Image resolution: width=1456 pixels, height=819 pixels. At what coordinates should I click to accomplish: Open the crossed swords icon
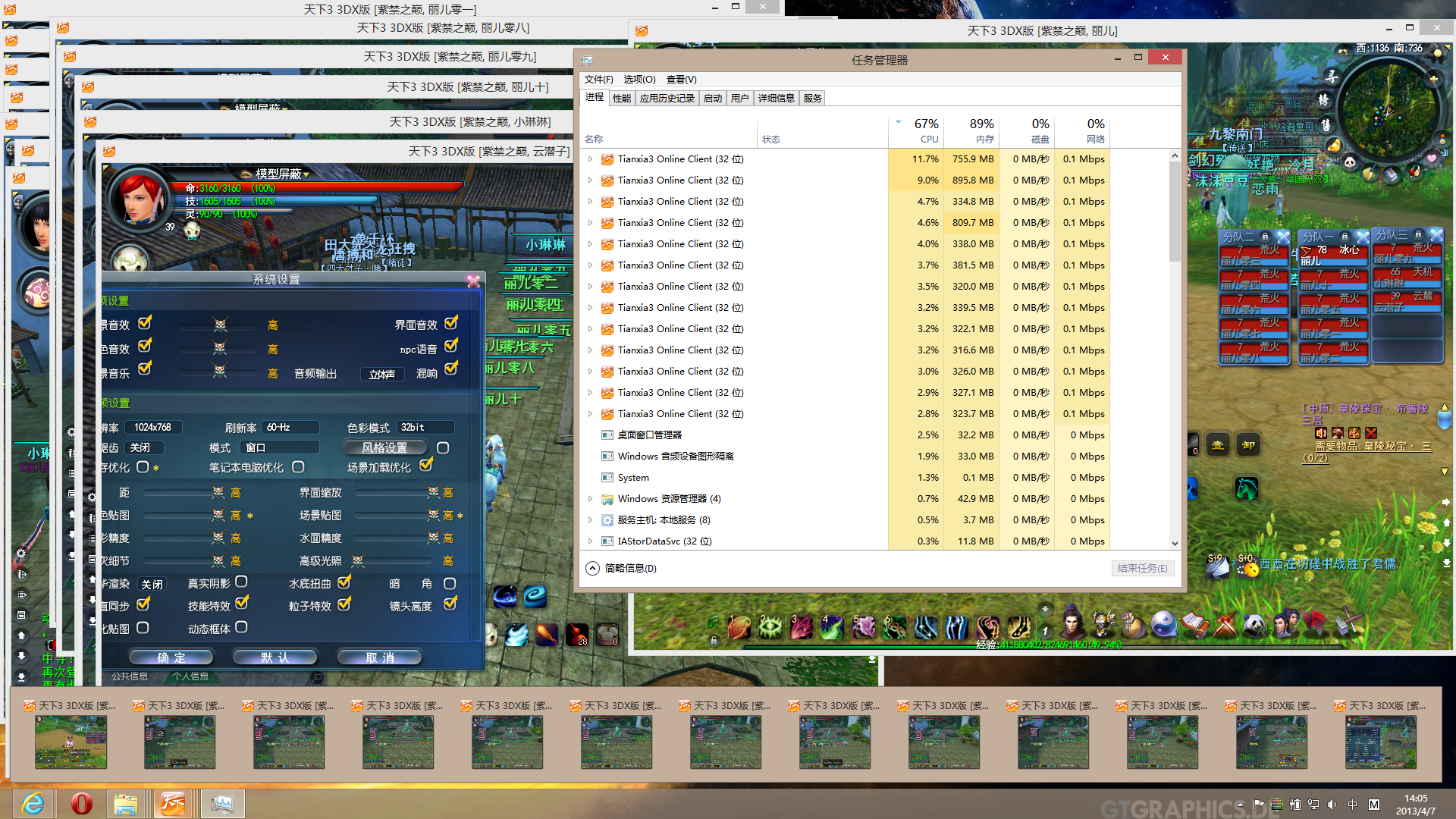pos(1225,624)
